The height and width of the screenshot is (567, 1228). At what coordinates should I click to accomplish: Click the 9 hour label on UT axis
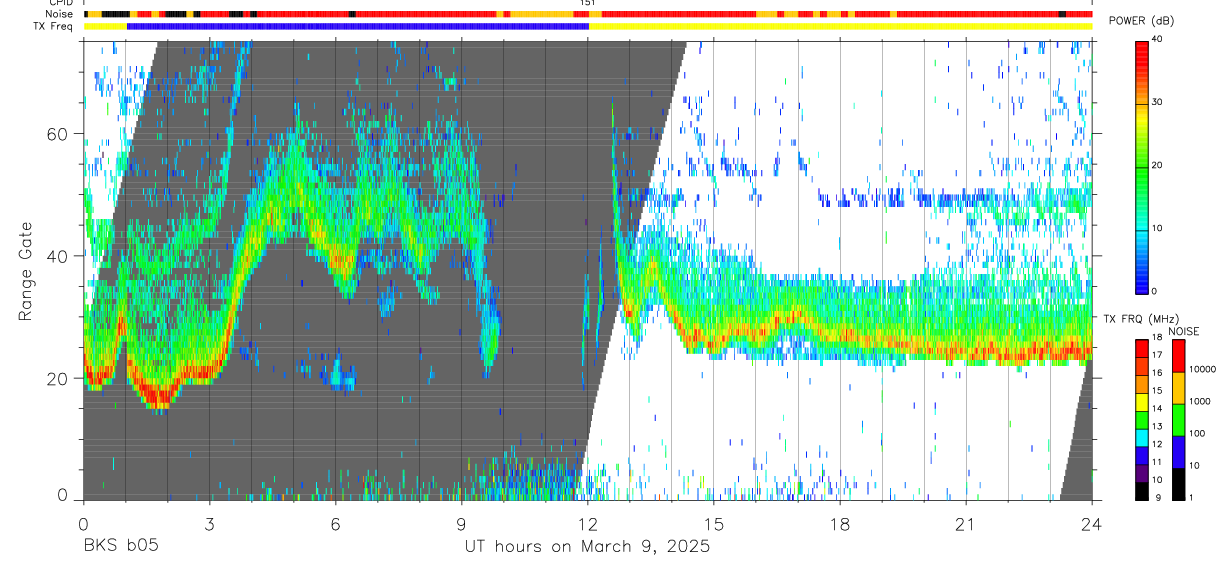[x=461, y=524]
